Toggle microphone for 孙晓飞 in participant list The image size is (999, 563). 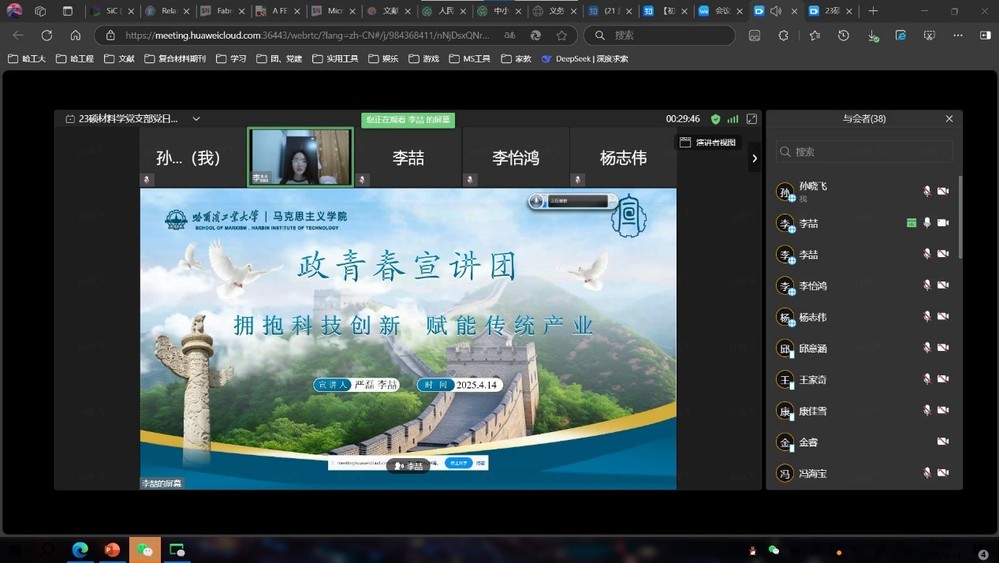tap(927, 191)
